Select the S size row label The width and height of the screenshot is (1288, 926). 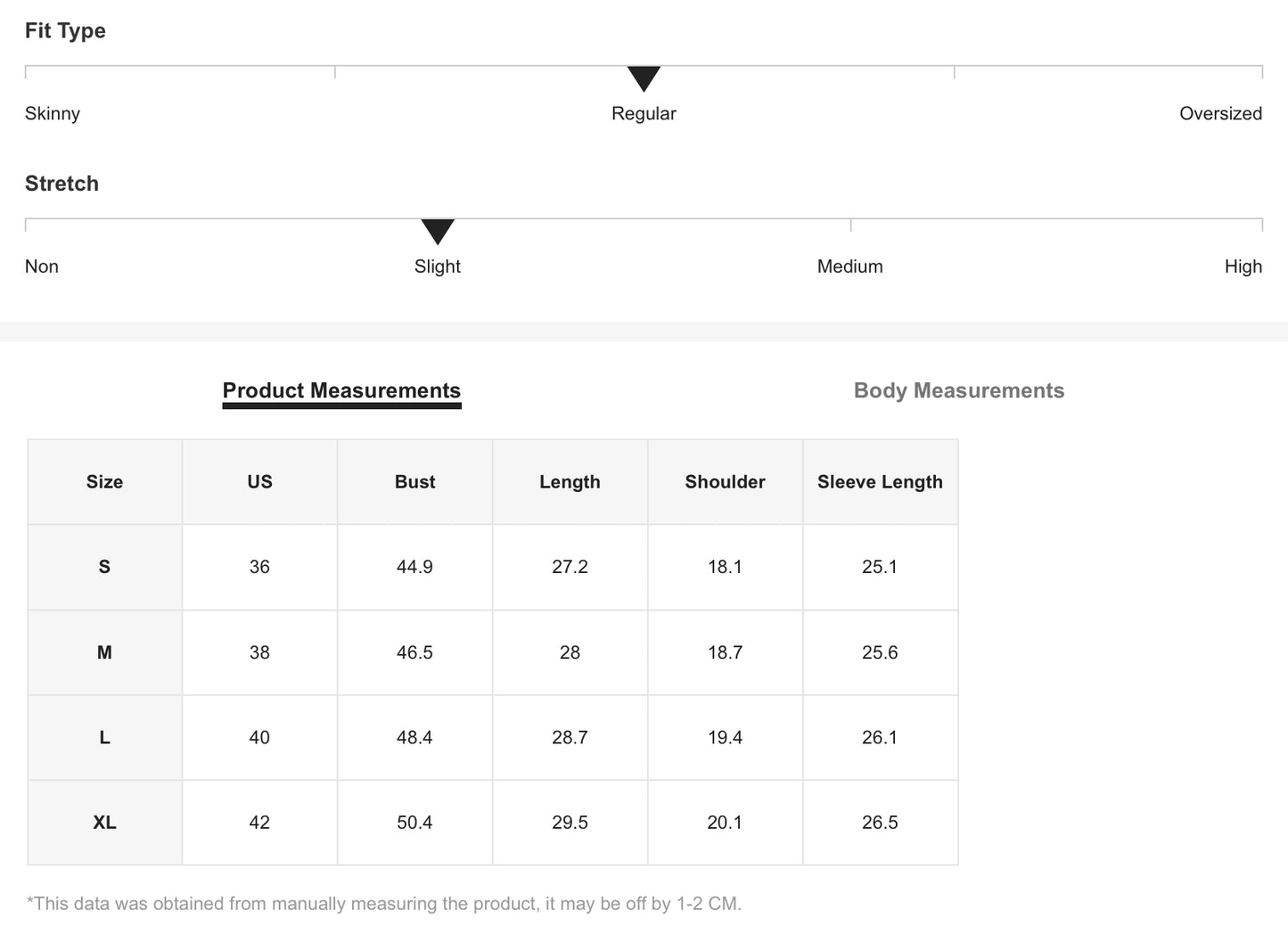(104, 567)
